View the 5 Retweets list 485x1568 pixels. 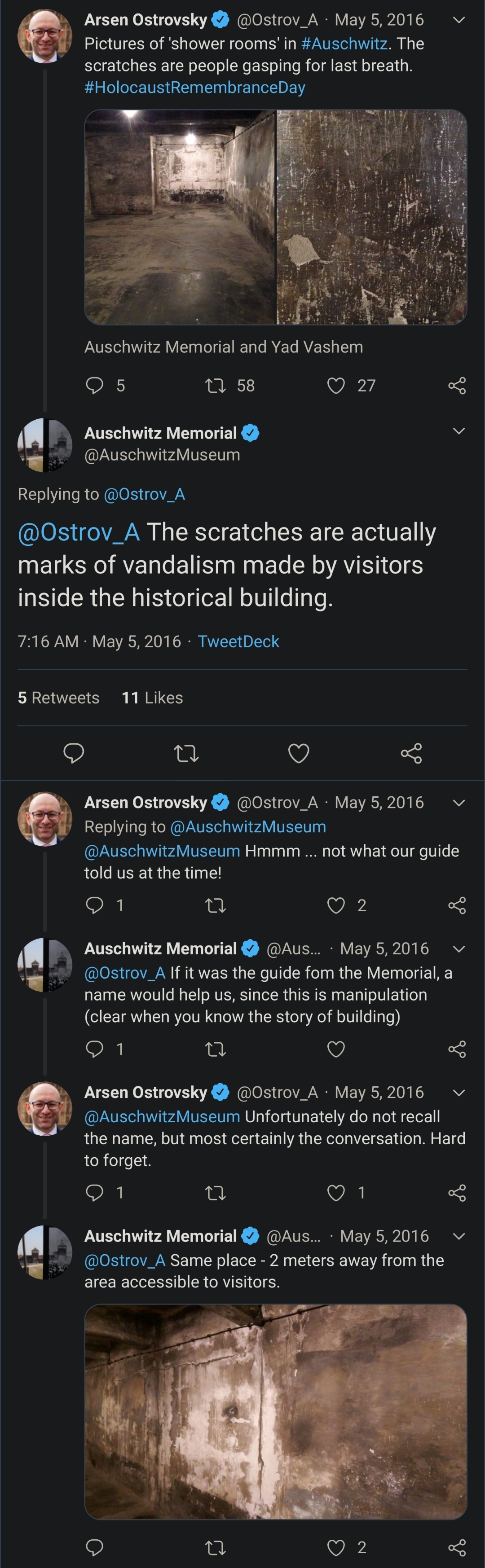58,698
